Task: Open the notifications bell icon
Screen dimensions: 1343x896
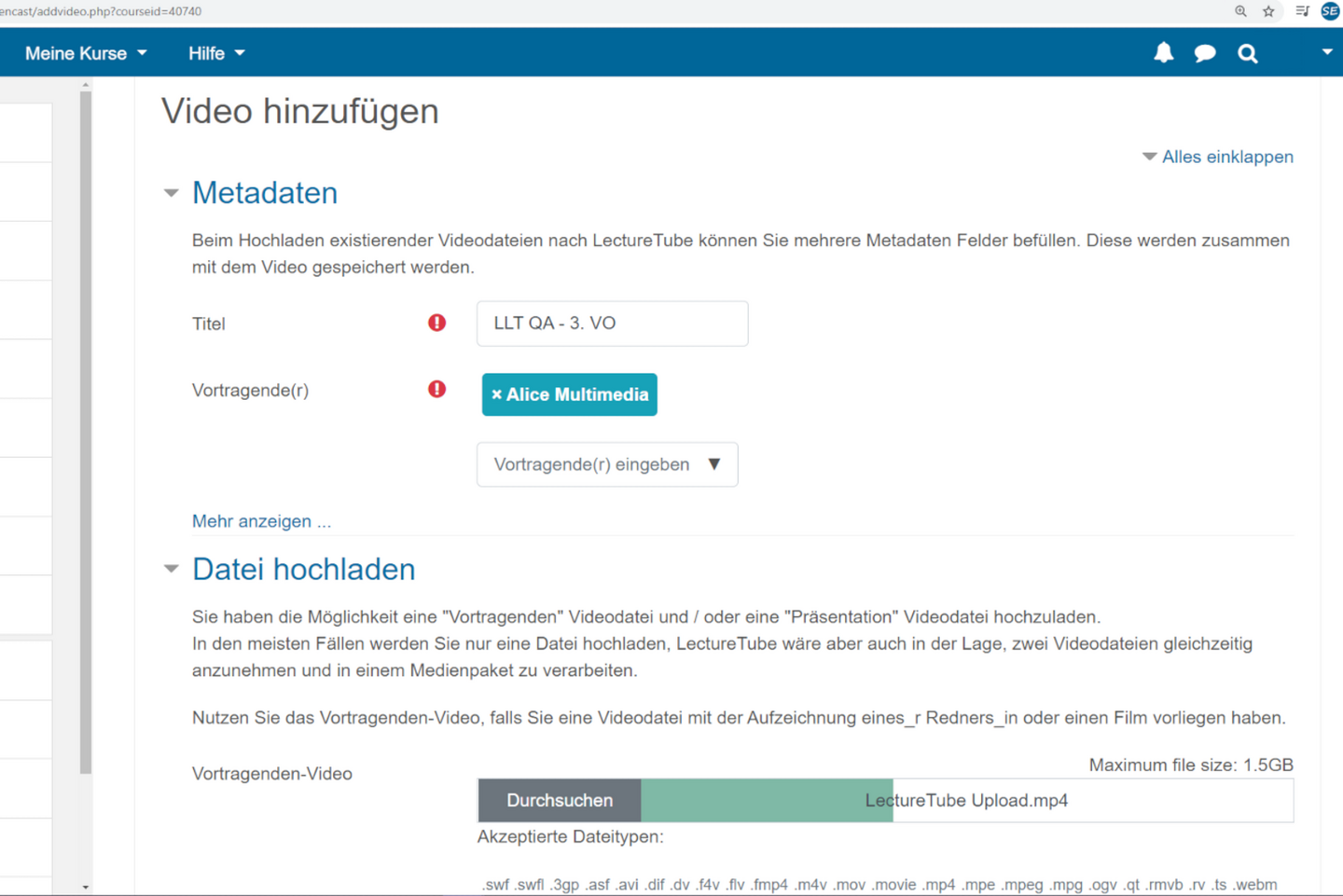Action: [1163, 53]
